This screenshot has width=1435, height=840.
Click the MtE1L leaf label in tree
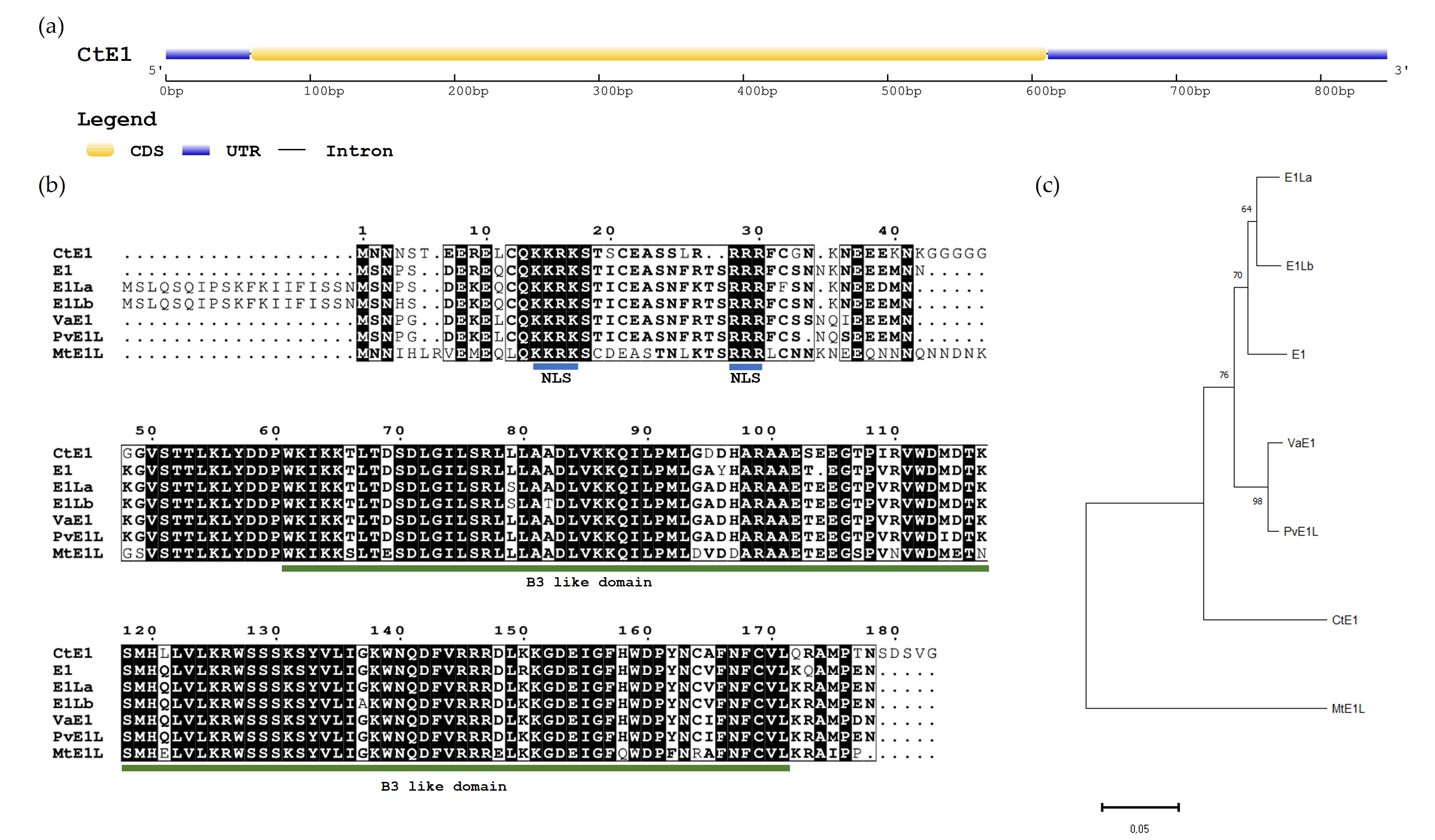click(1347, 709)
